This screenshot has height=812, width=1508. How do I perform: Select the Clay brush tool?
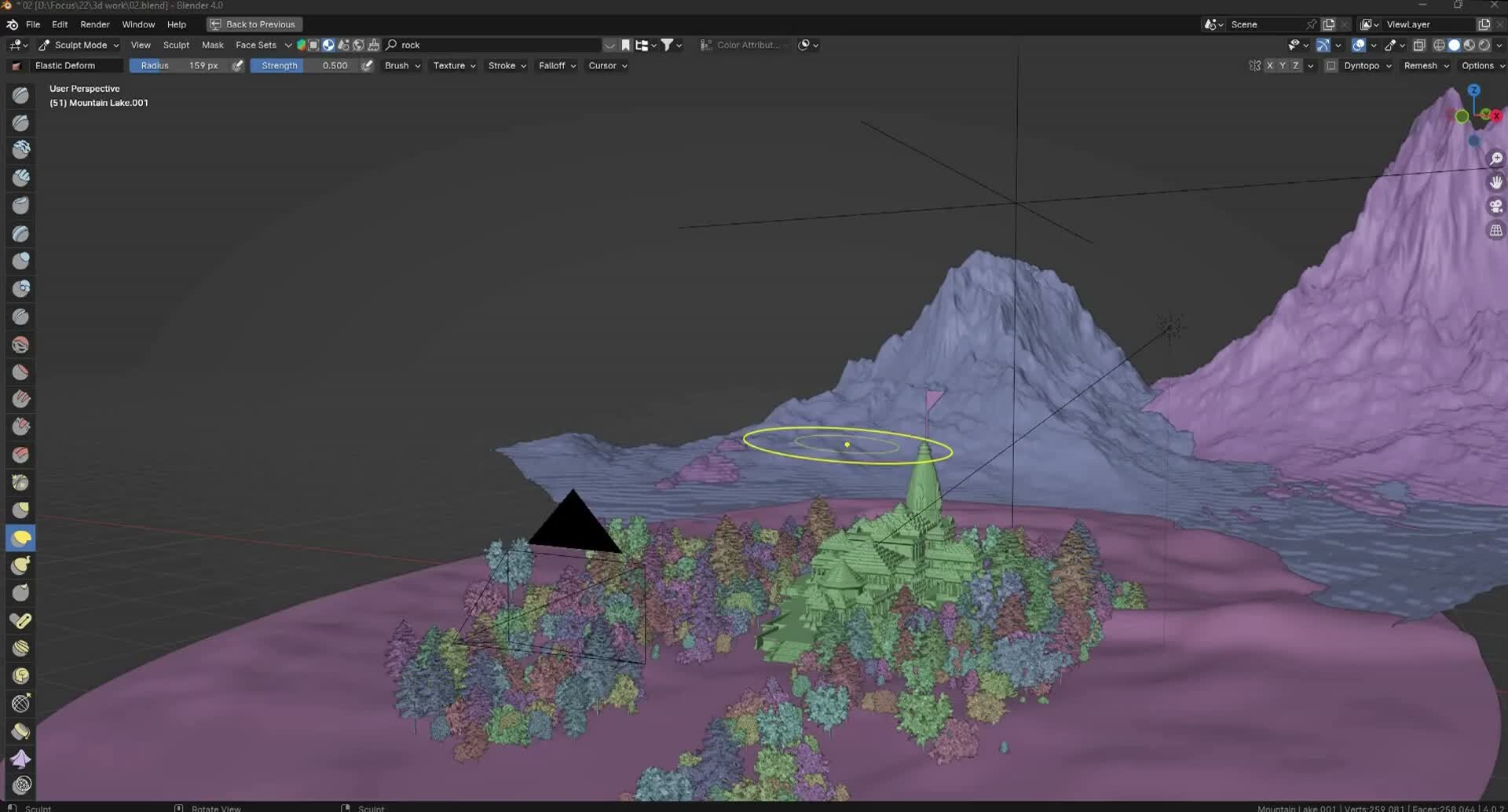[21, 150]
